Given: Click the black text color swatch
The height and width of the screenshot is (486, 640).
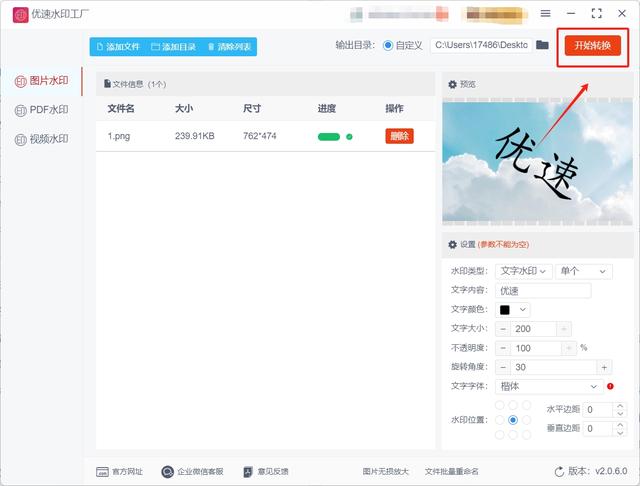Looking at the screenshot, I should pos(505,310).
